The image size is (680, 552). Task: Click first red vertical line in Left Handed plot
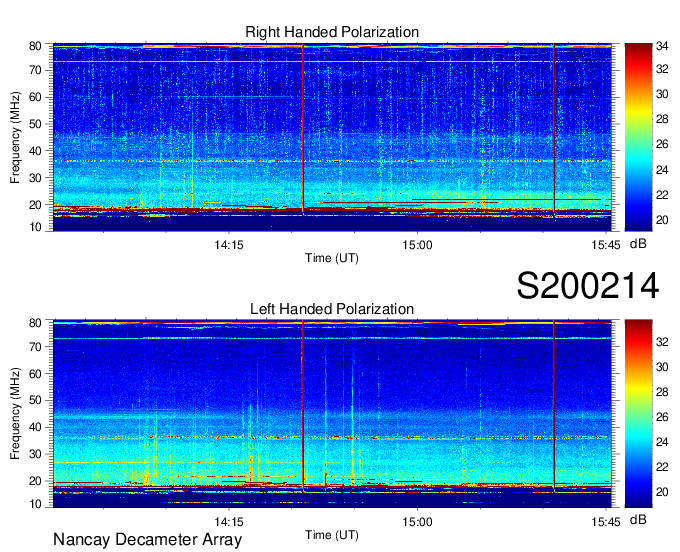(x=303, y=406)
